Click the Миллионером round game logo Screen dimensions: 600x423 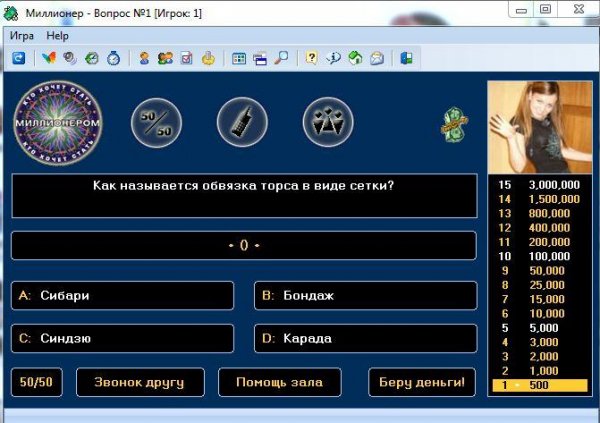click(x=58, y=123)
